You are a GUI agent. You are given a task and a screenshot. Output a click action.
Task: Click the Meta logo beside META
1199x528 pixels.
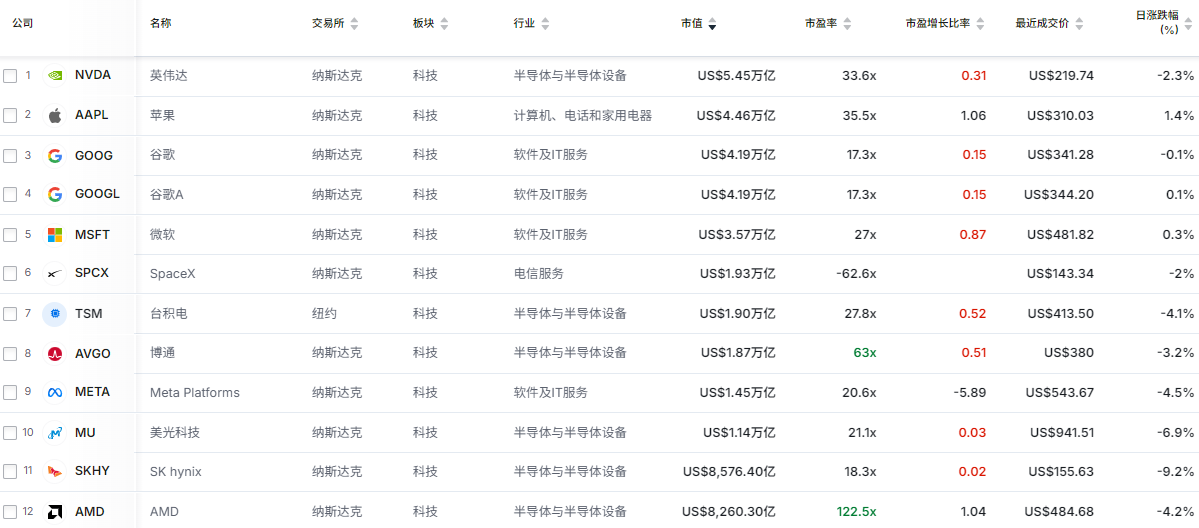coord(55,393)
